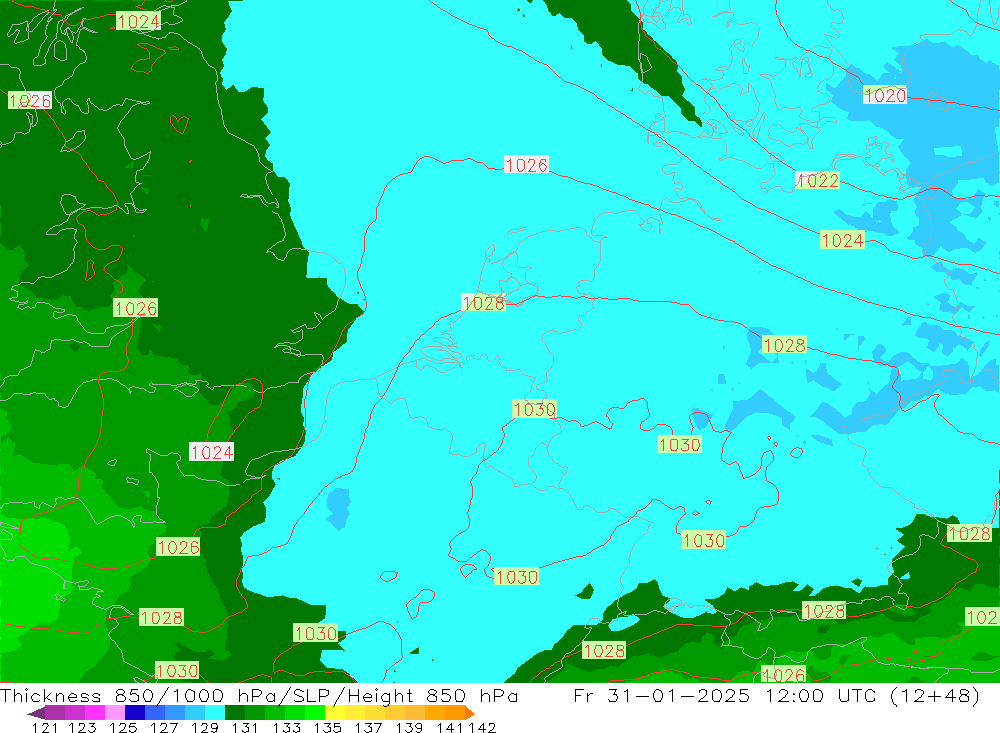Select the map title 'Thickness 850/1000 hPa/SLP/Height 850 hPa'
This screenshot has width=1000, height=733.
click(259, 695)
